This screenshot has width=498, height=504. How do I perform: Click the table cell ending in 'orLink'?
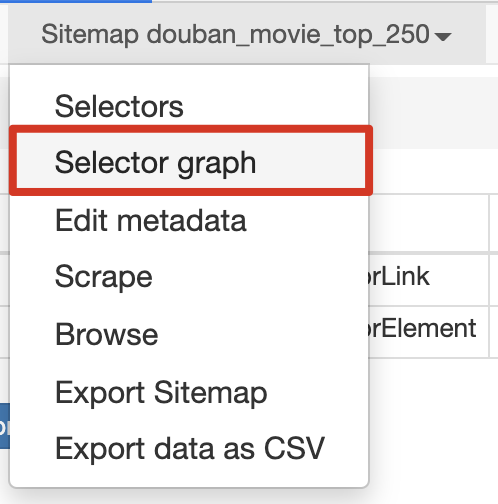[428, 279]
